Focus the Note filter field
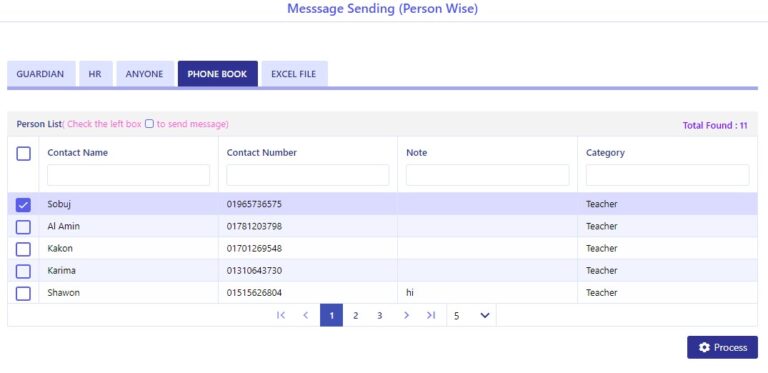 click(x=487, y=175)
